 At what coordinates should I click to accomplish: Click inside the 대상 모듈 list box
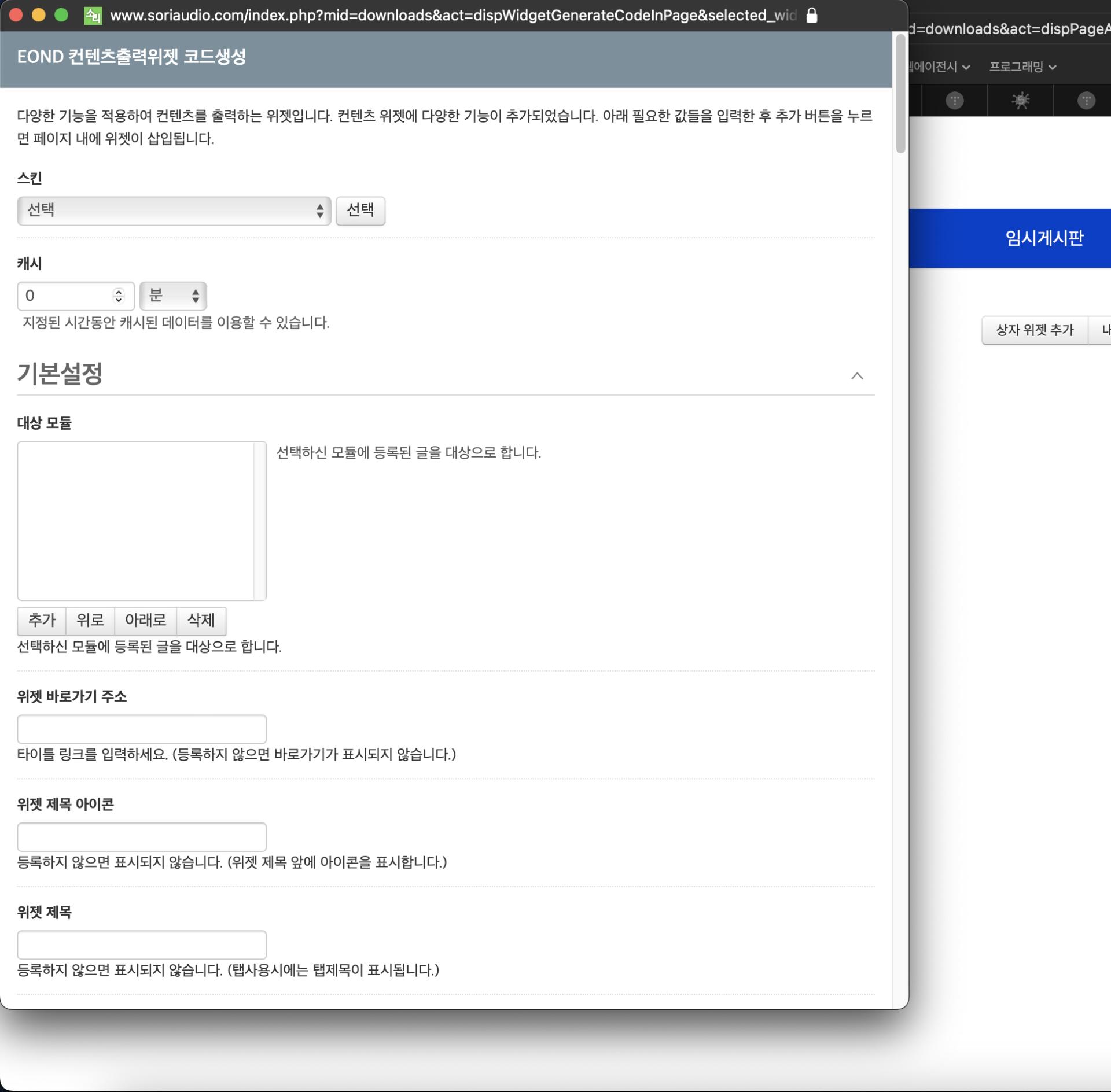[x=142, y=521]
